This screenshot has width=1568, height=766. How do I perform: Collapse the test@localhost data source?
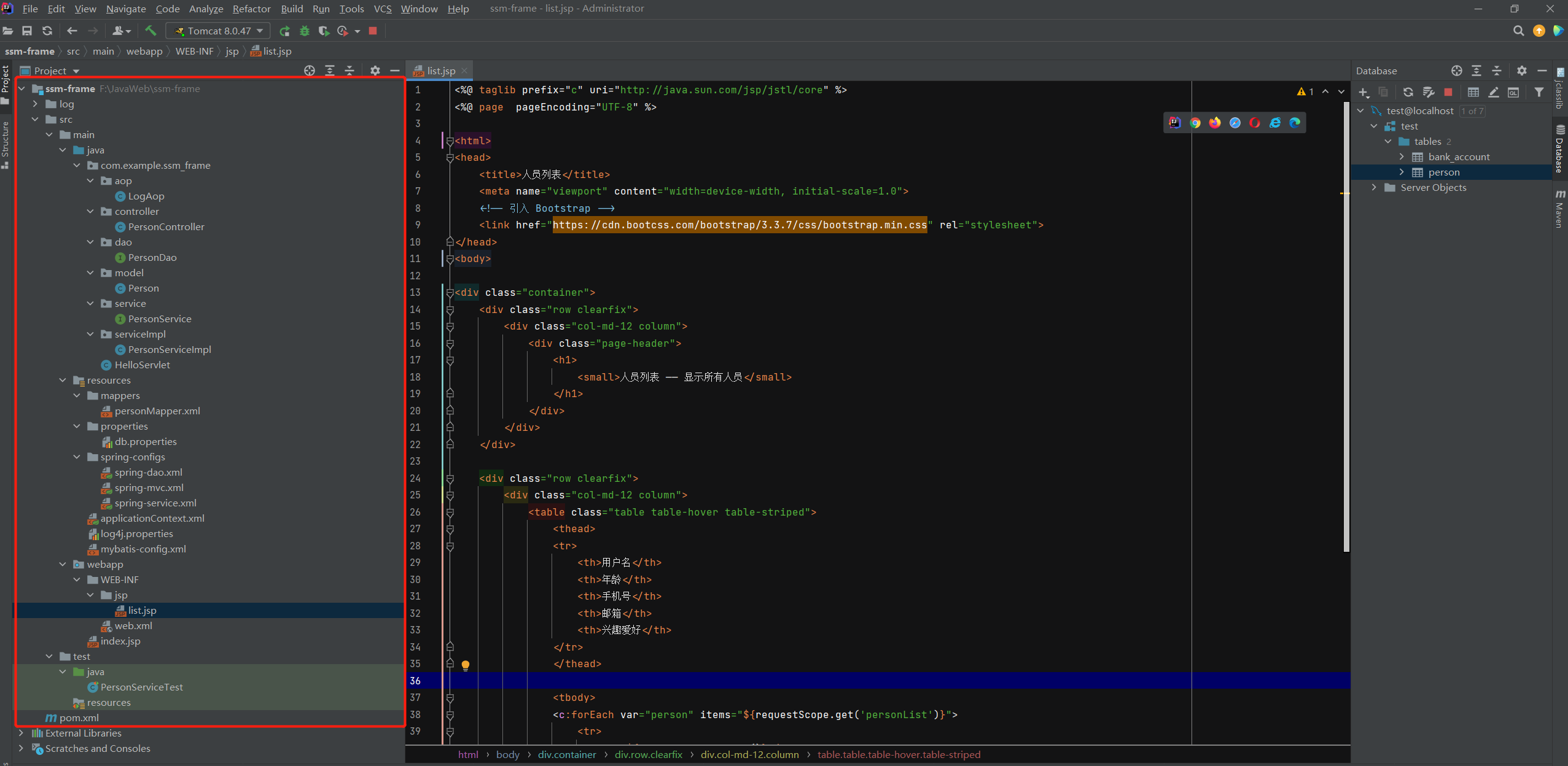click(x=1360, y=110)
